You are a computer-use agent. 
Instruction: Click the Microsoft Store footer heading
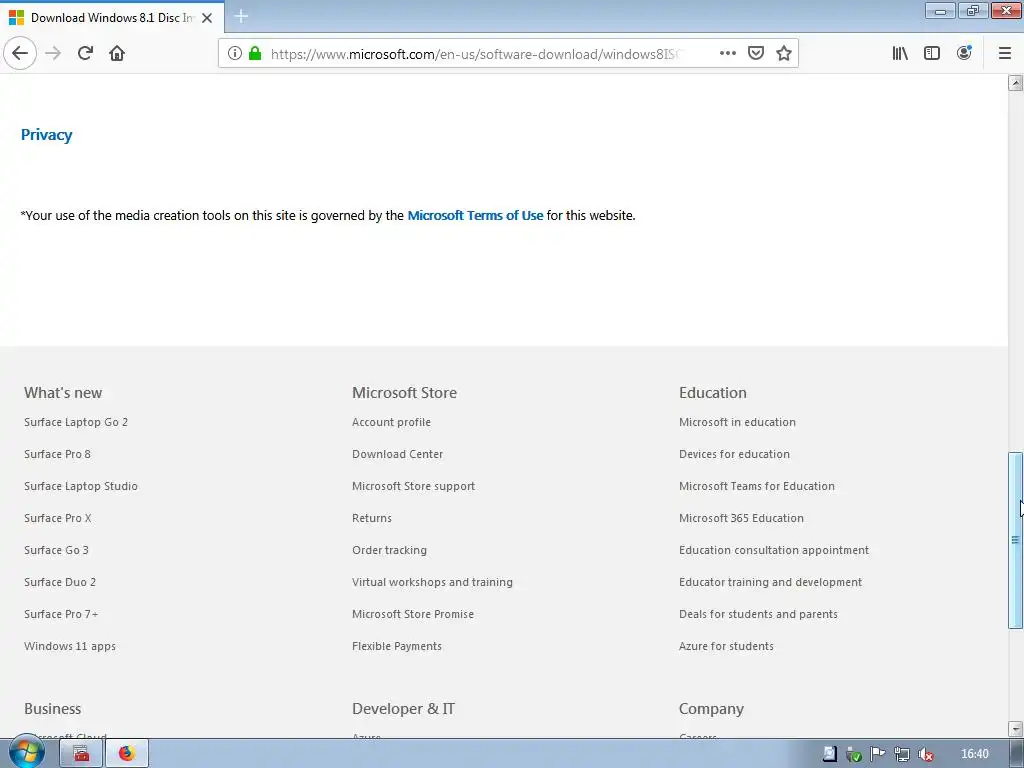coord(404,392)
